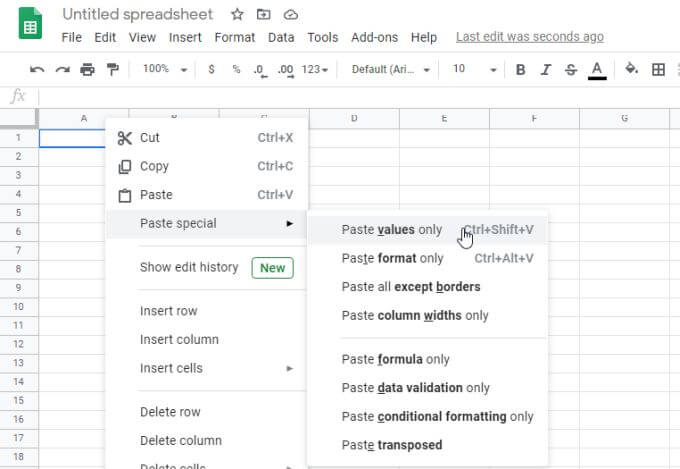Star the Untitled spreadsheet document
The height and width of the screenshot is (469, 680).
point(237,15)
